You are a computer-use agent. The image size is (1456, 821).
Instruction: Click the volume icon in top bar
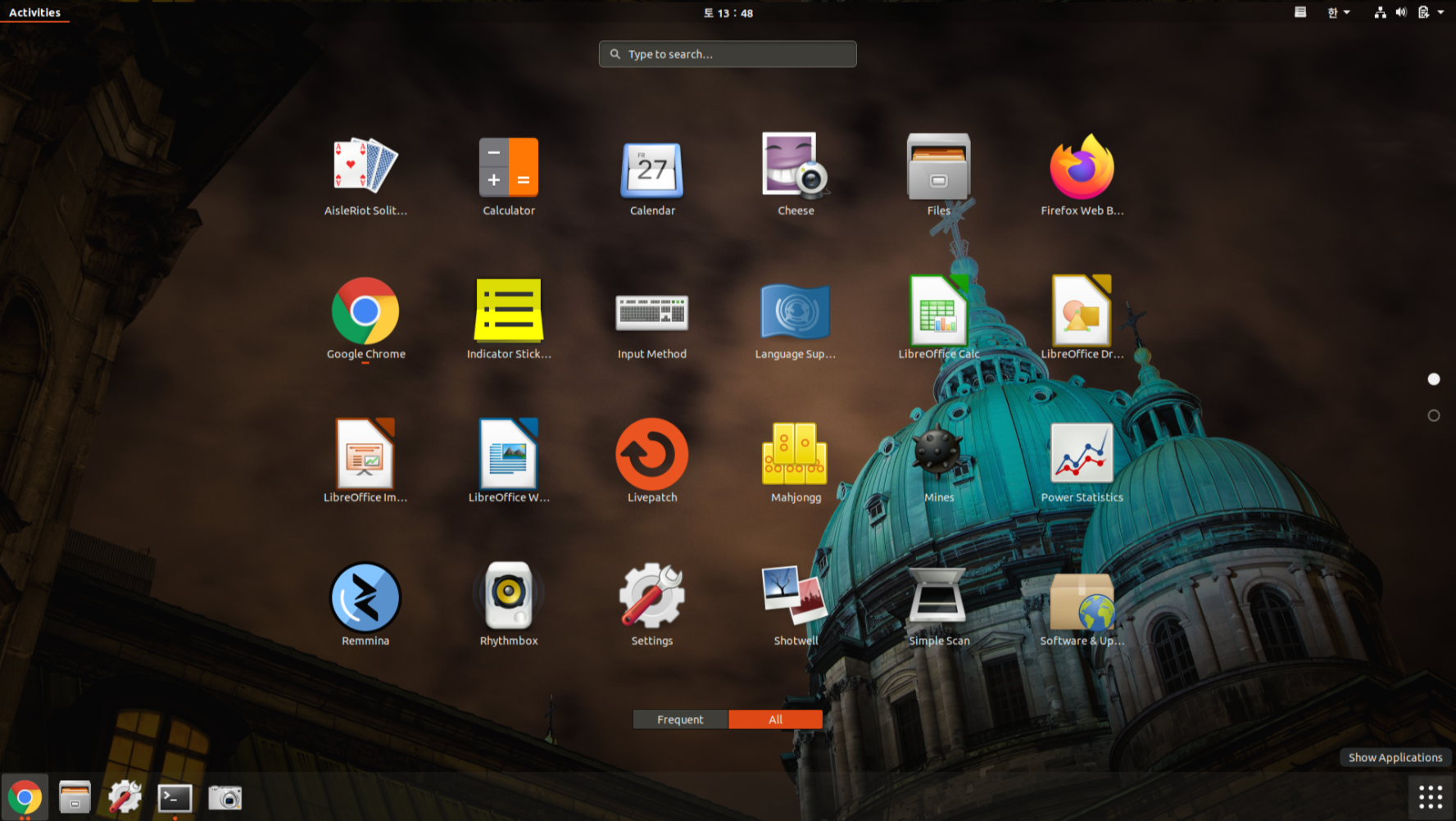pyautogui.click(x=1401, y=12)
